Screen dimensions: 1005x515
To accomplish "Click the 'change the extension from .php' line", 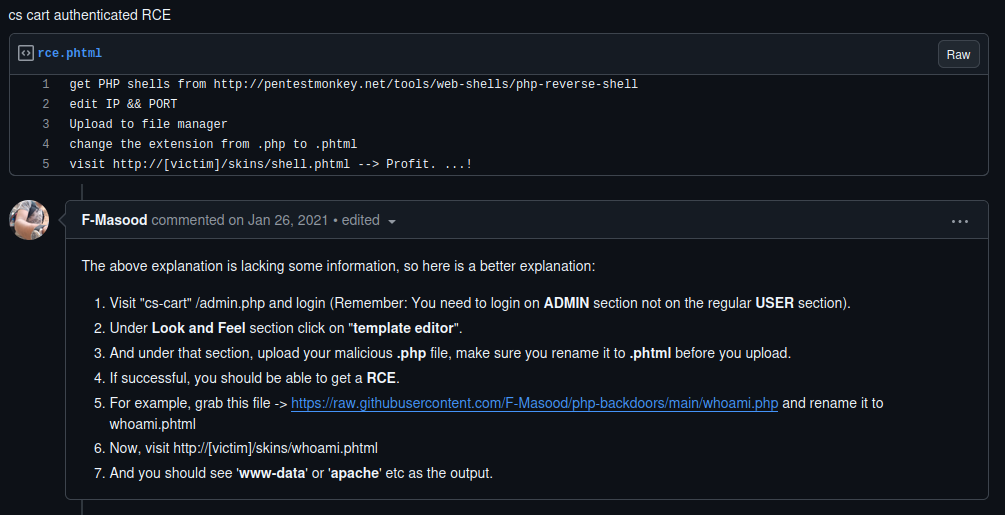I will tap(213, 143).
